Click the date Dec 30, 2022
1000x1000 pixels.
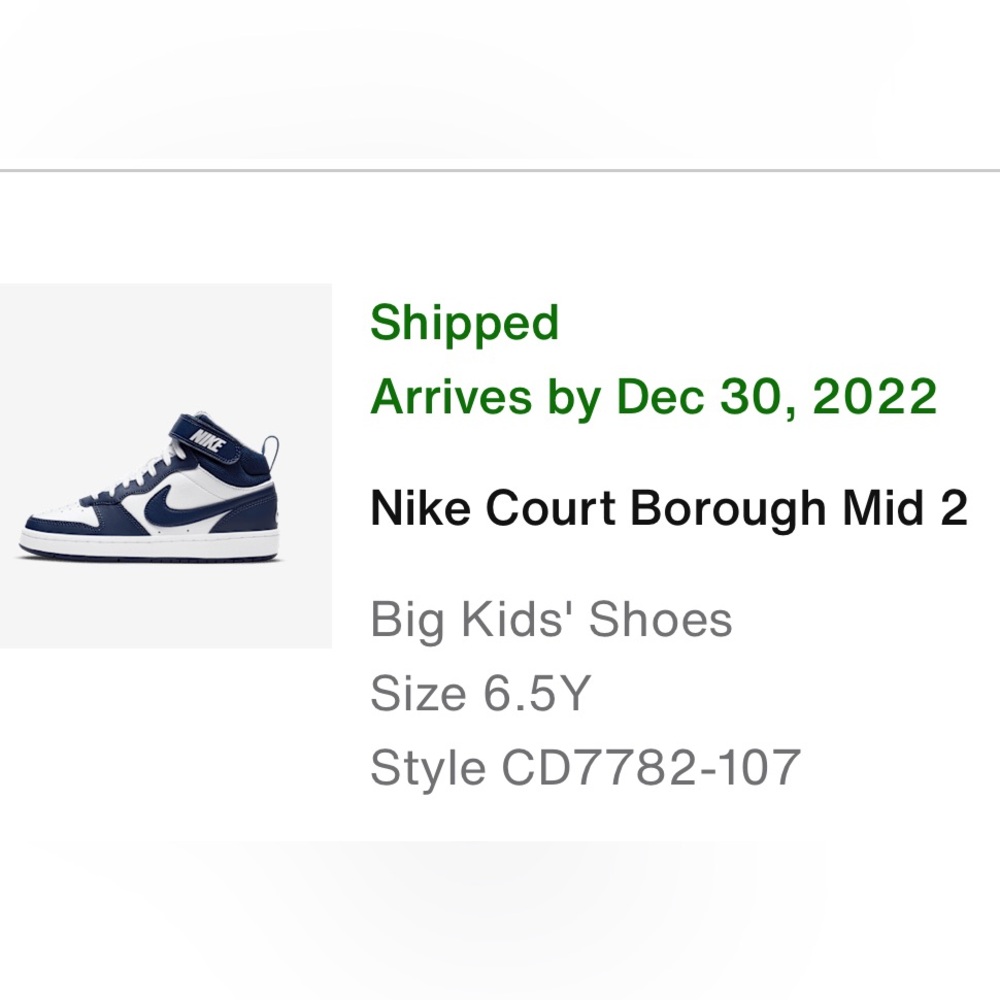click(x=776, y=397)
